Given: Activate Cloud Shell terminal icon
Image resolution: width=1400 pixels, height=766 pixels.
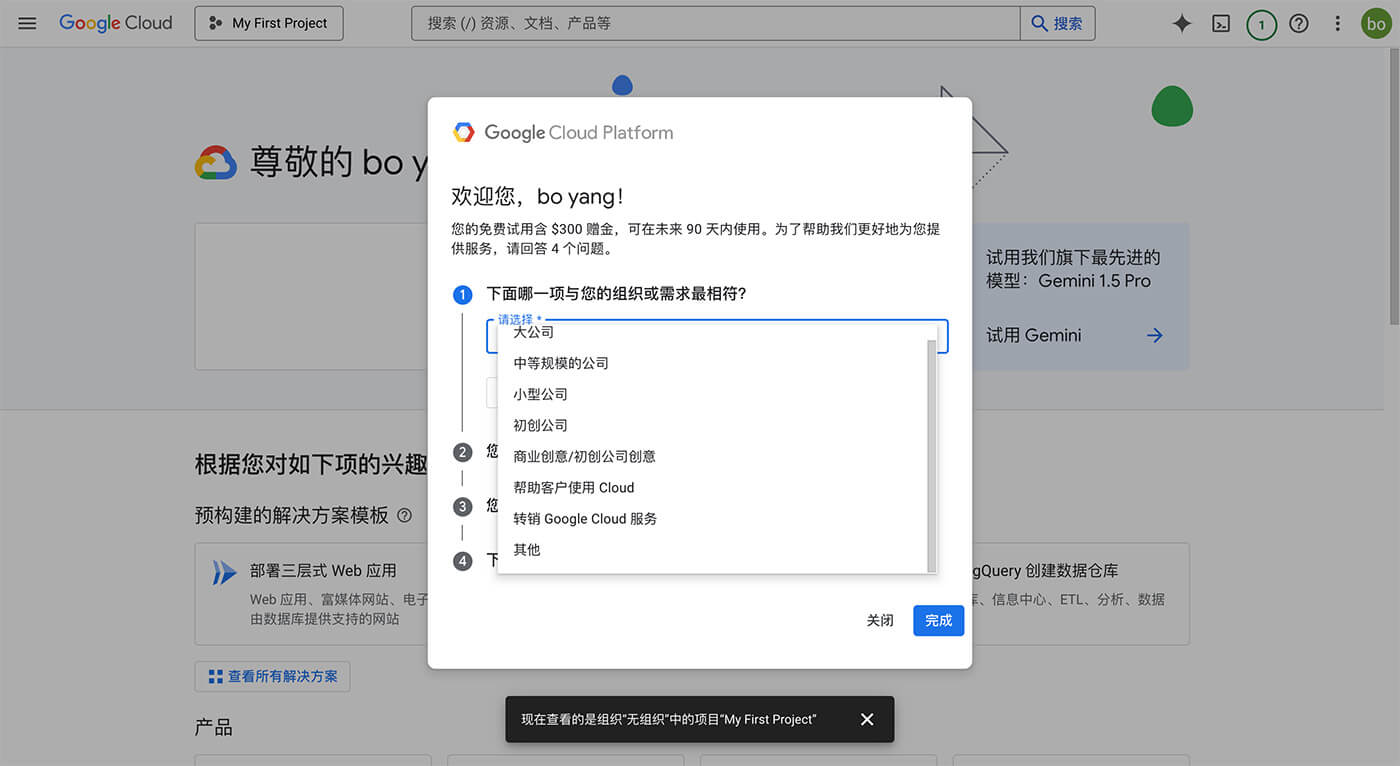Looking at the screenshot, I should (x=1221, y=24).
